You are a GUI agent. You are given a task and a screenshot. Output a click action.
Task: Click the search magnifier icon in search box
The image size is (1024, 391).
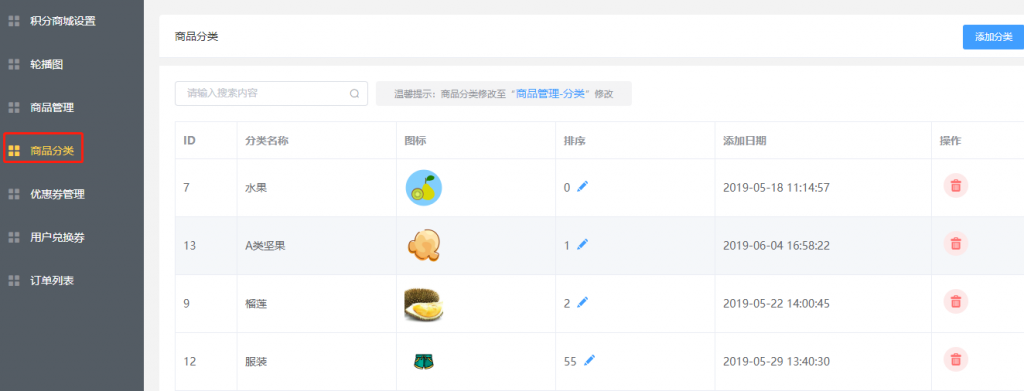click(355, 93)
